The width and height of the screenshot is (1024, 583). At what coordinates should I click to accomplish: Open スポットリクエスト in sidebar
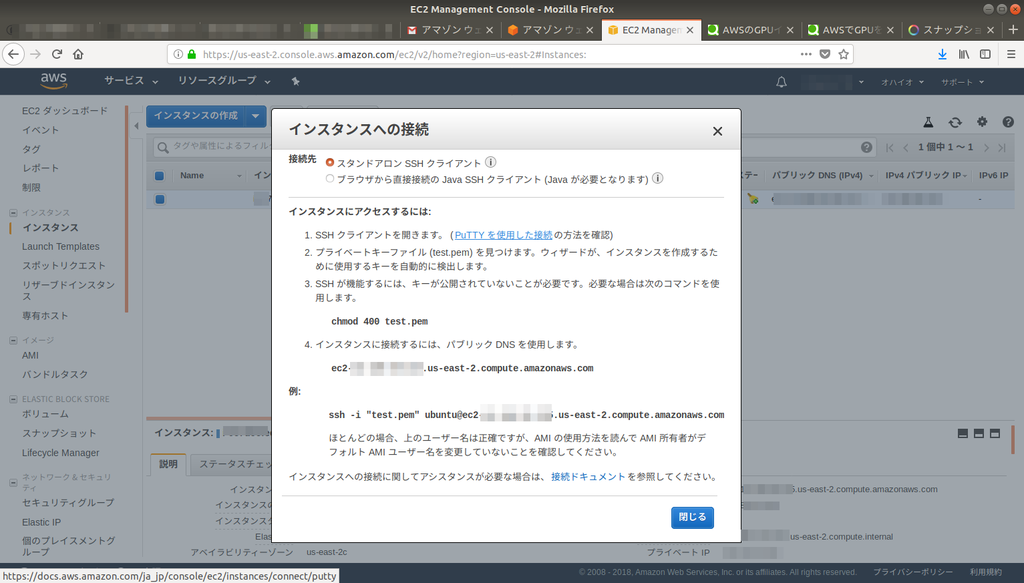(63, 266)
